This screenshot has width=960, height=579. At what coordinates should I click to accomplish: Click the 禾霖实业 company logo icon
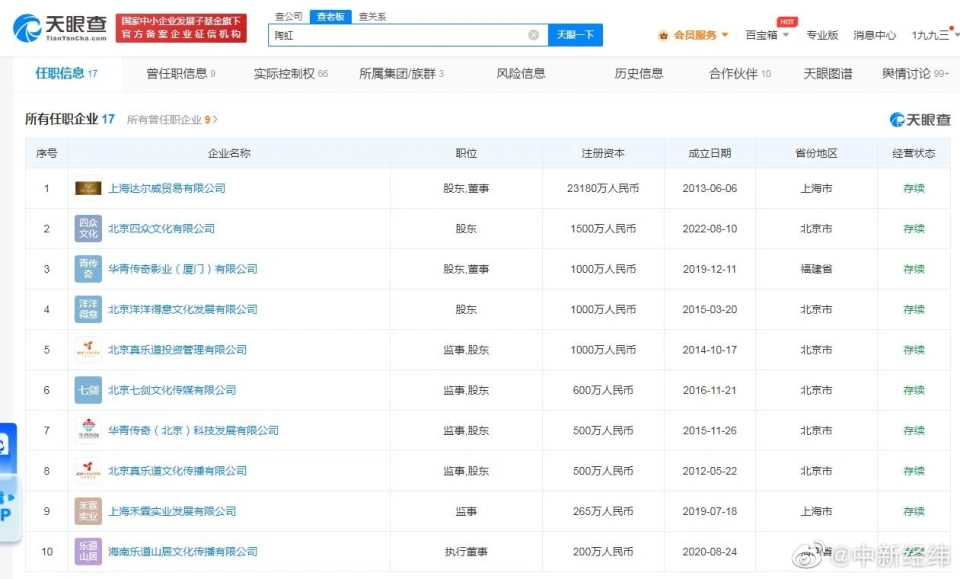88,511
